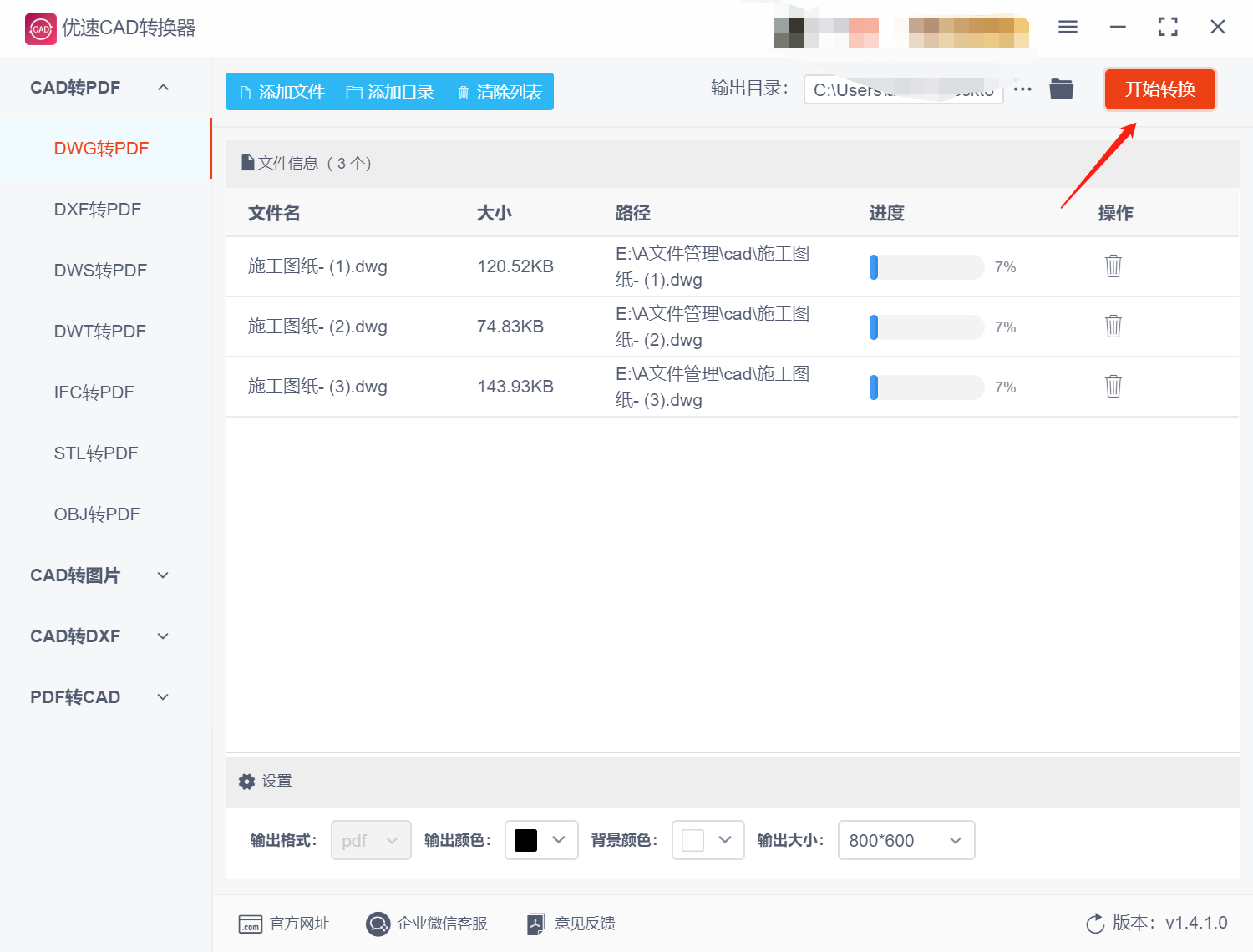Open the 输出大小 800*600 dropdown

click(906, 840)
